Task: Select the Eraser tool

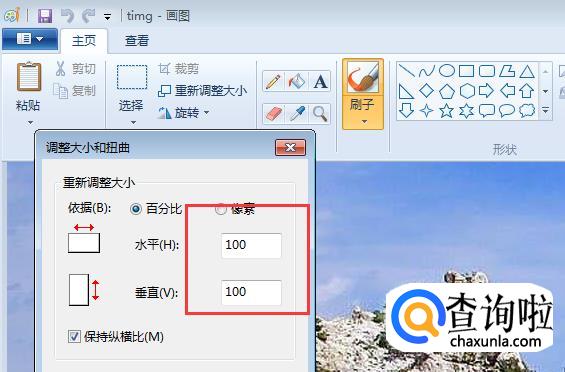Action: click(x=273, y=114)
